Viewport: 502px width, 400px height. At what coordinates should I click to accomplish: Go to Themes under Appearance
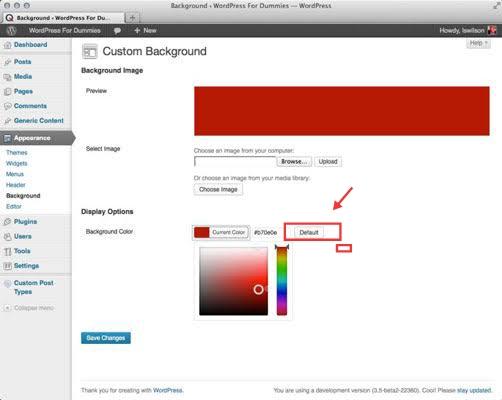[x=17, y=153]
